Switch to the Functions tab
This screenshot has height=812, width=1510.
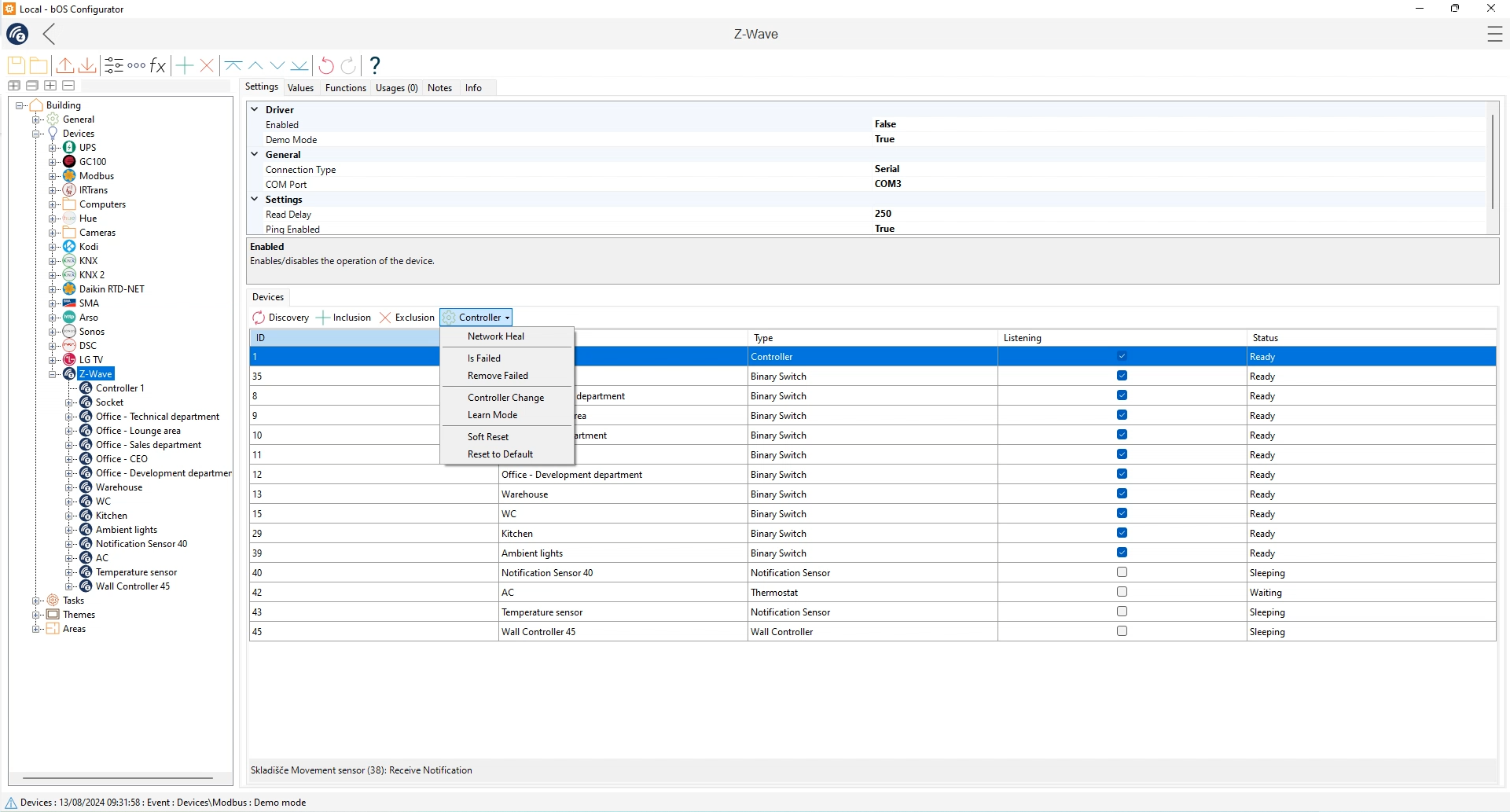(x=346, y=88)
